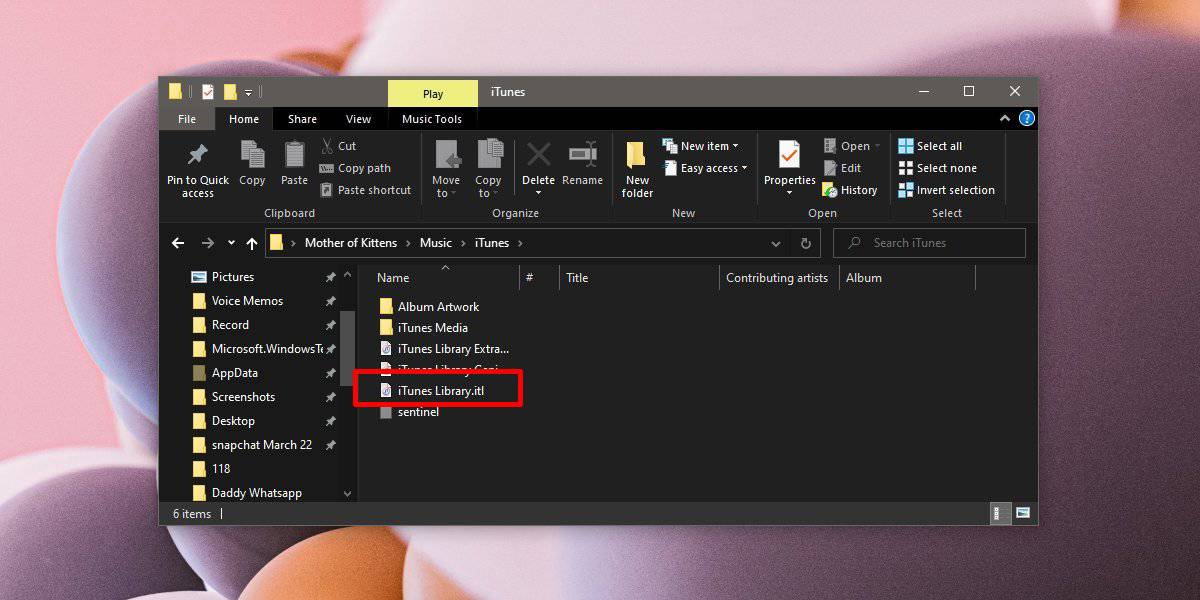Sort by the # column header

[x=539, y=278]
